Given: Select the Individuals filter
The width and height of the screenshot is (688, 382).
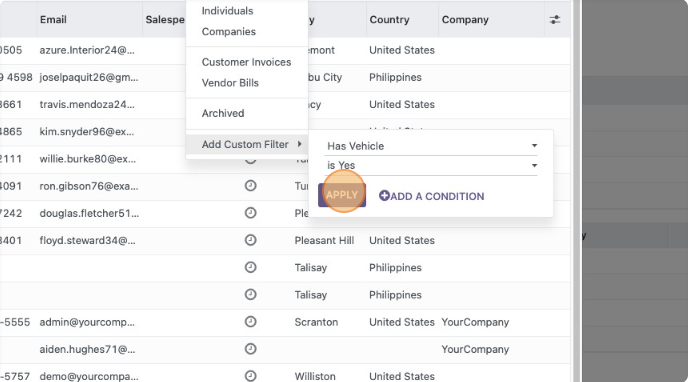Looking at the screenshot, I should tap(227, 11).
